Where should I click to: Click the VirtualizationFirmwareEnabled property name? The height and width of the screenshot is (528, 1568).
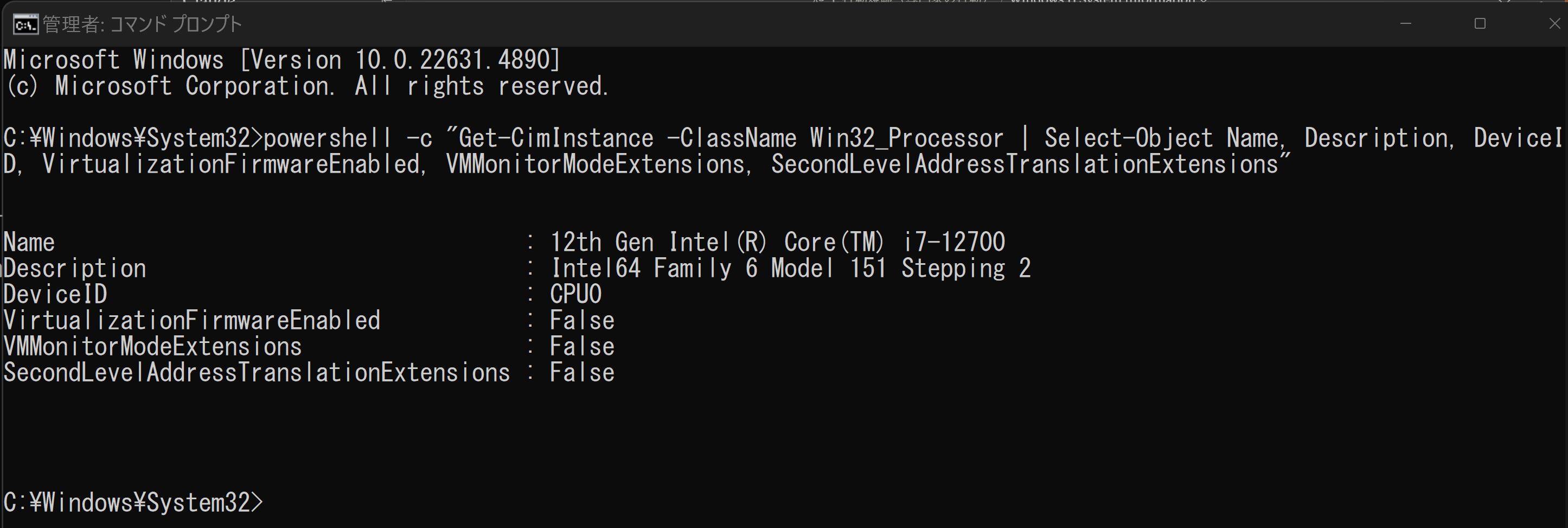pyautogui.click(x=192, y=320)
